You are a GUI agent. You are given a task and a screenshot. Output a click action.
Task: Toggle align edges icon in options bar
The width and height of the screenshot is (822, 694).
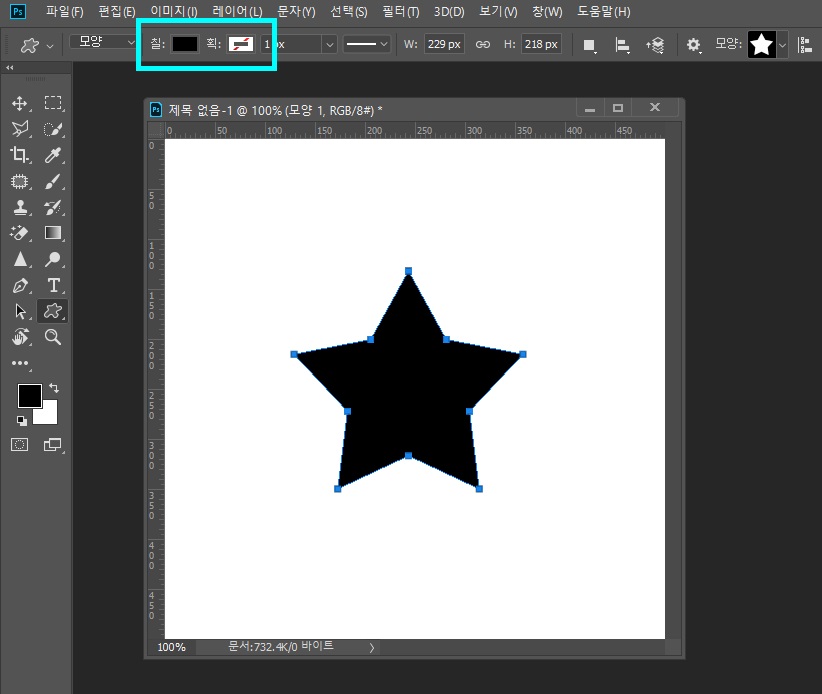pyautogui.click(x=805, y=45)
